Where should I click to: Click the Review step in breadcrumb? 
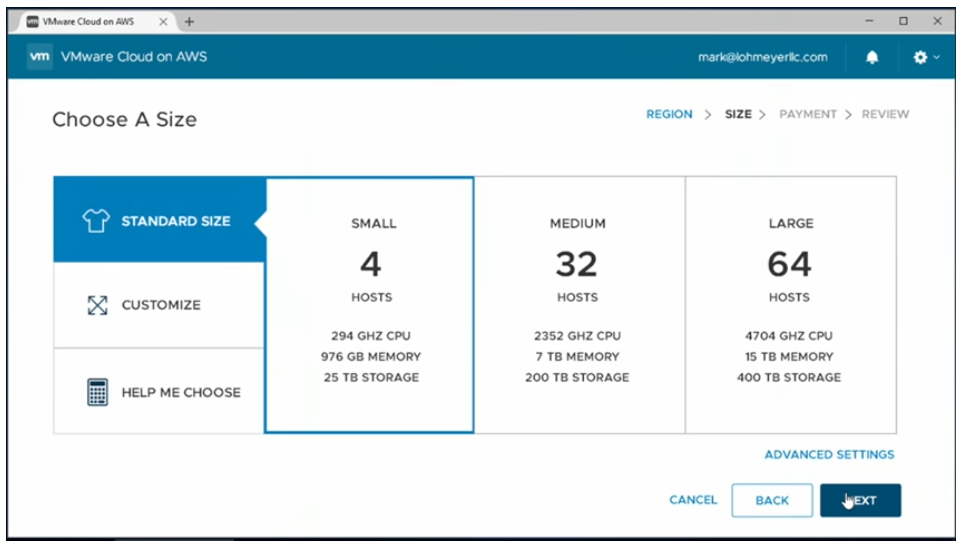click(x=885, y=114)
